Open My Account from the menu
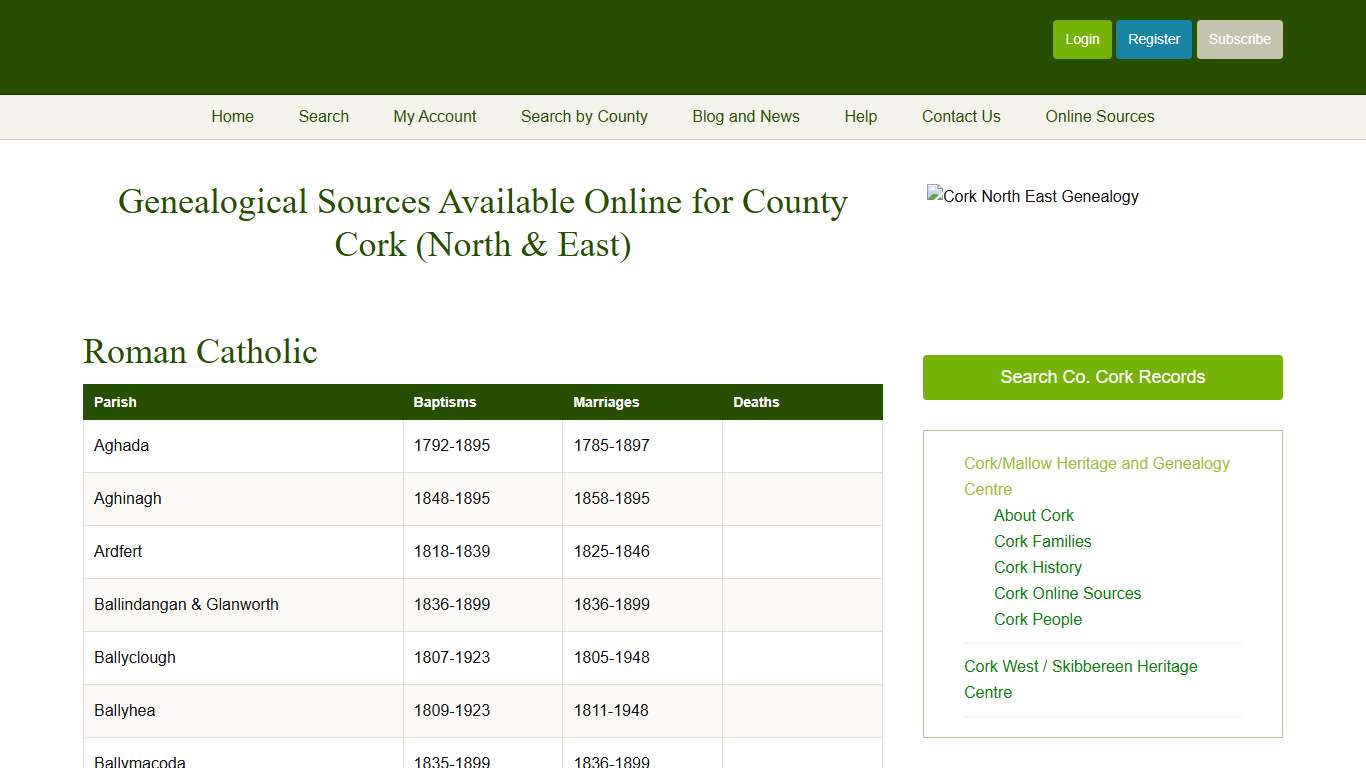Viewport: 1366px width, 768px height. [x=435, y=117]
